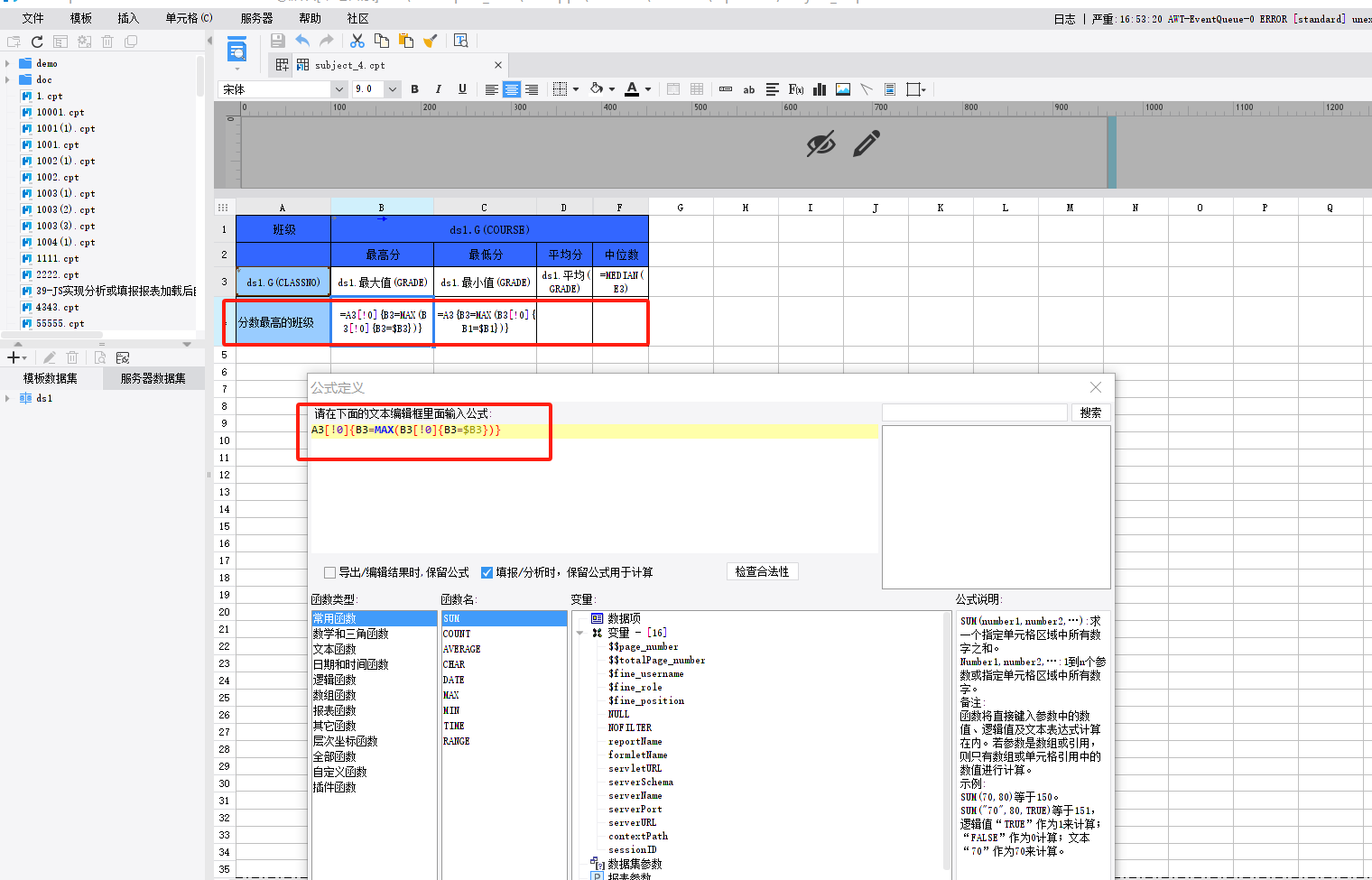The height and width of the screenshot is (880, 1372).
Task: Click the 搜索 button
Action: pyautogui.click(x=1090, y=412)
